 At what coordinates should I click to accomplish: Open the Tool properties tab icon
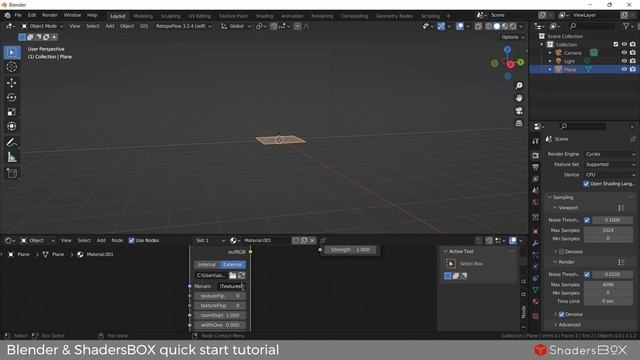(x=536, y=141)
